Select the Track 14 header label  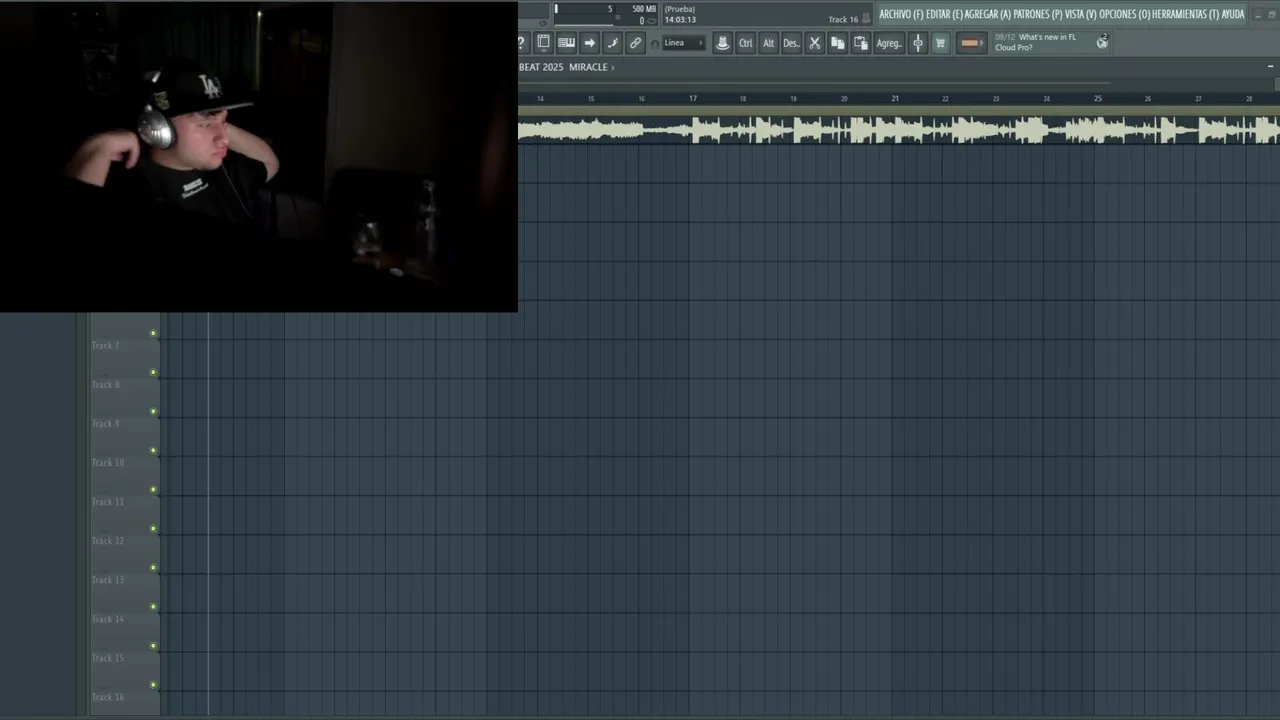[x=108, y=619]
